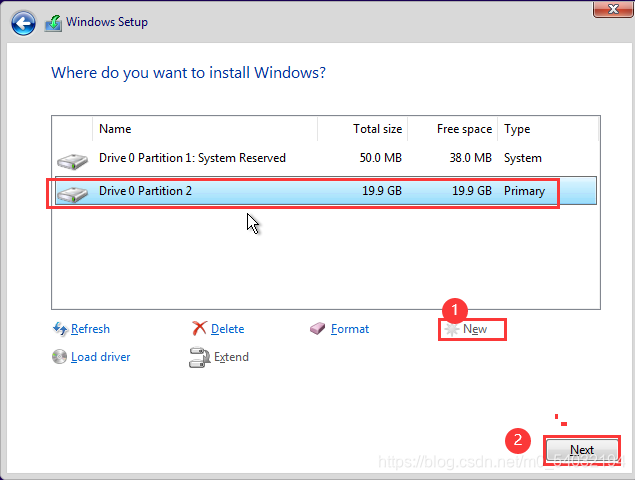Viewport: 635px width, 480px height.
Task: Sort by Name column header
Action: pos(205,129)
